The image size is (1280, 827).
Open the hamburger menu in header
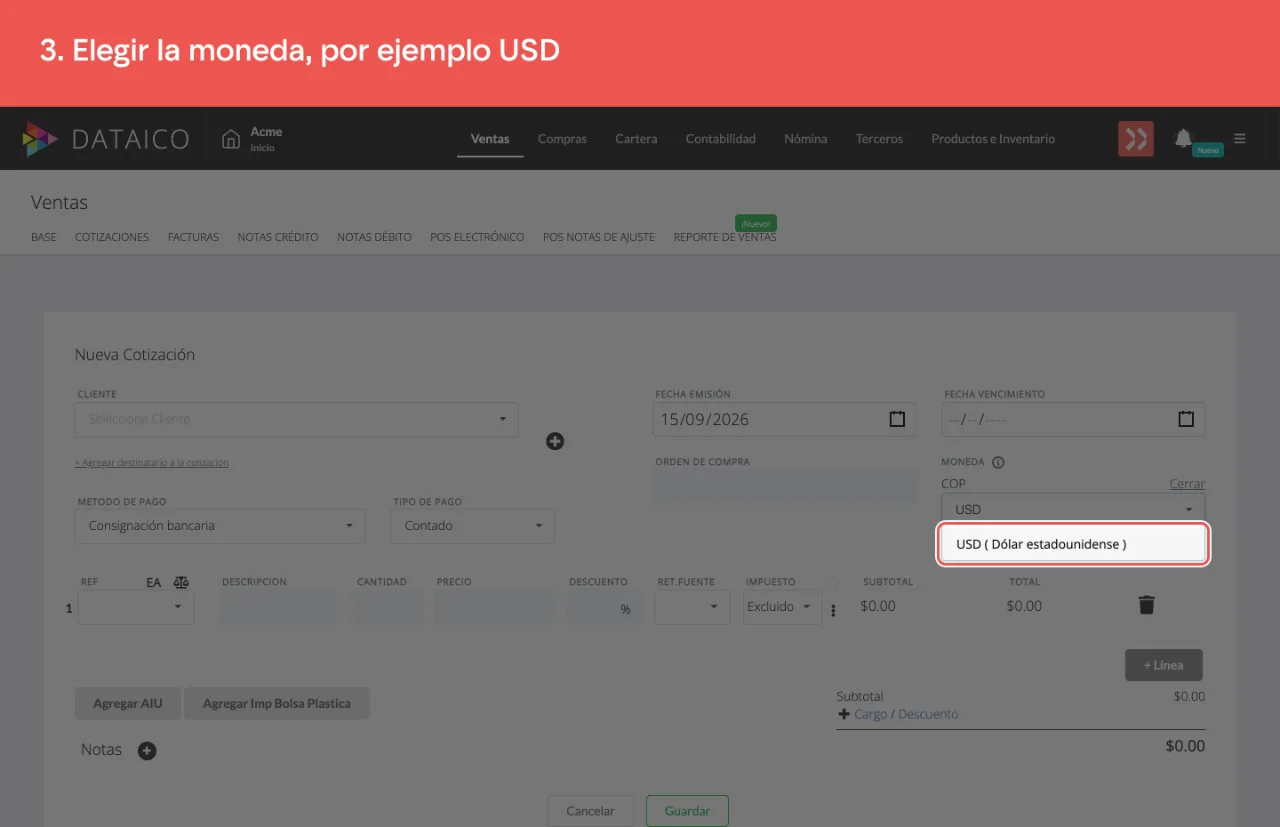point(1240,139)
